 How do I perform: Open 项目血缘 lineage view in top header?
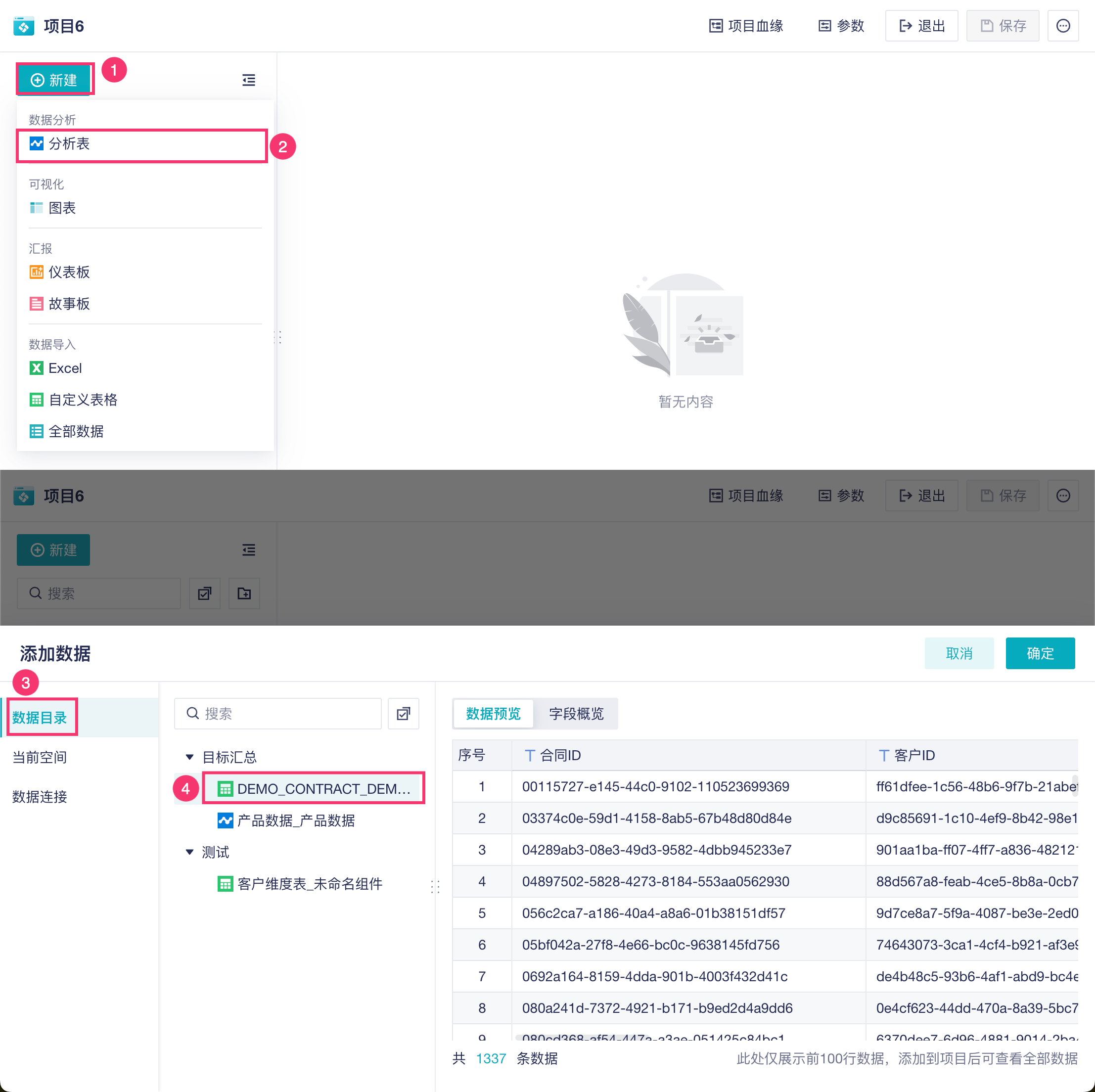pyautogui.click(x=746, y=26)
